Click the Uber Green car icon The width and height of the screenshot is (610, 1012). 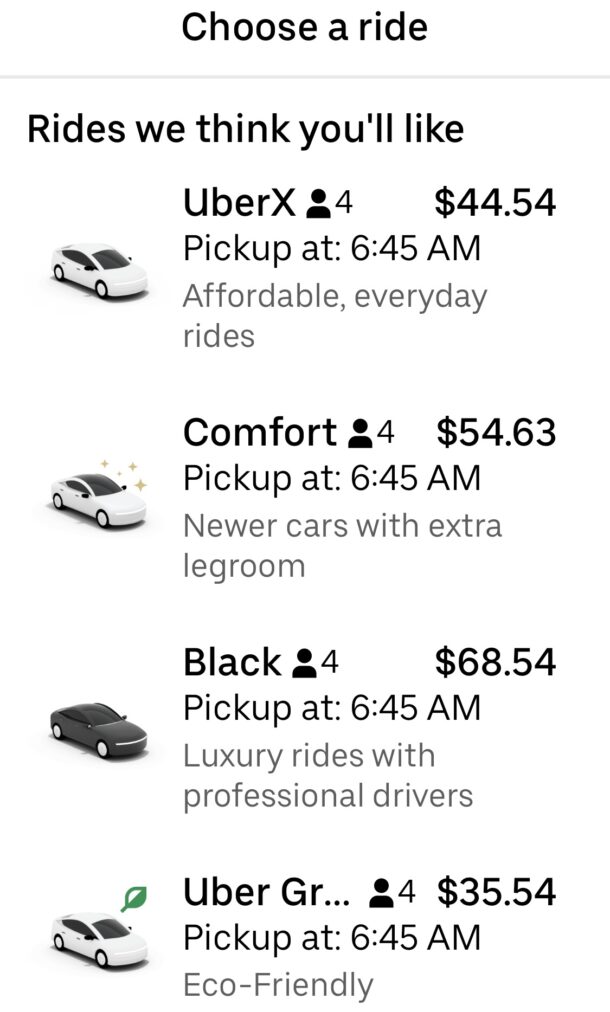click(x=95, y=940)
